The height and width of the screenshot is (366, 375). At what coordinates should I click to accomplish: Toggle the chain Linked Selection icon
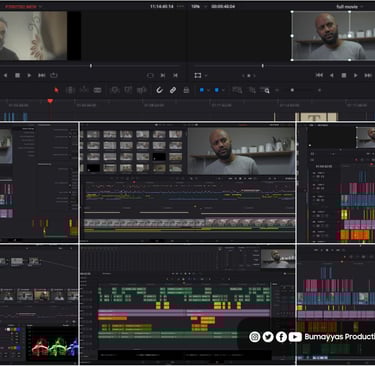(173, 90)
